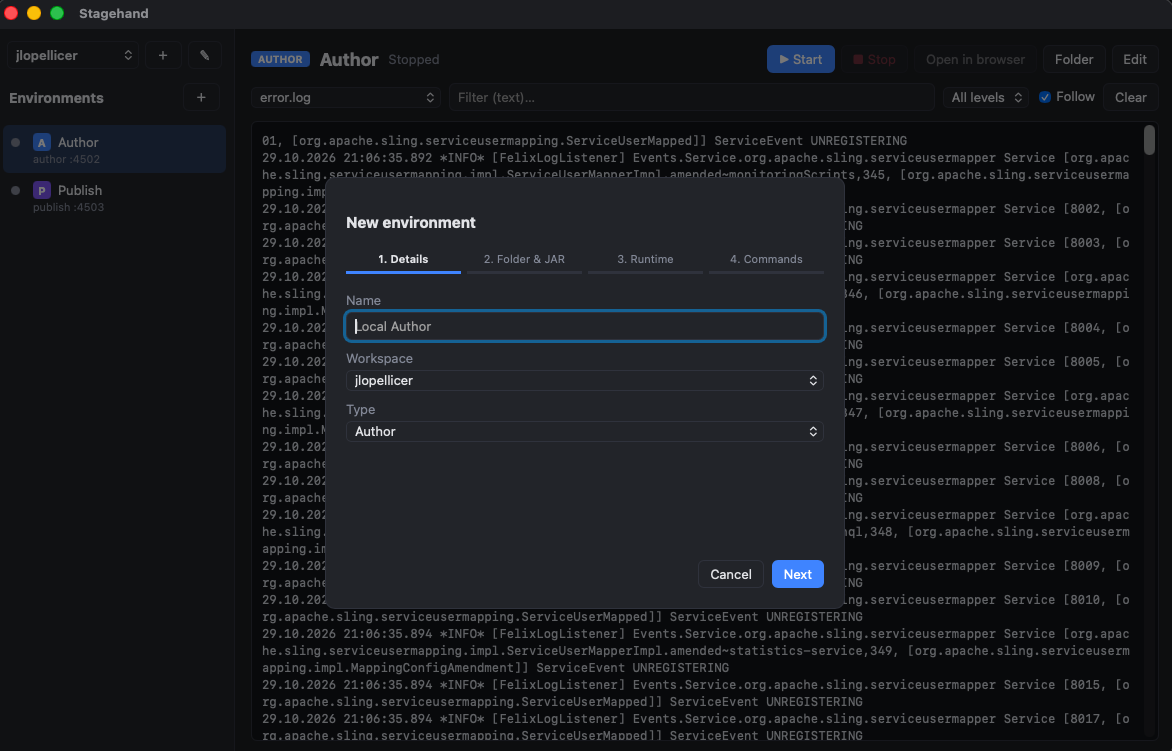
Task: Select the Author environment A badge icon
Action: [x=42, y=142]
